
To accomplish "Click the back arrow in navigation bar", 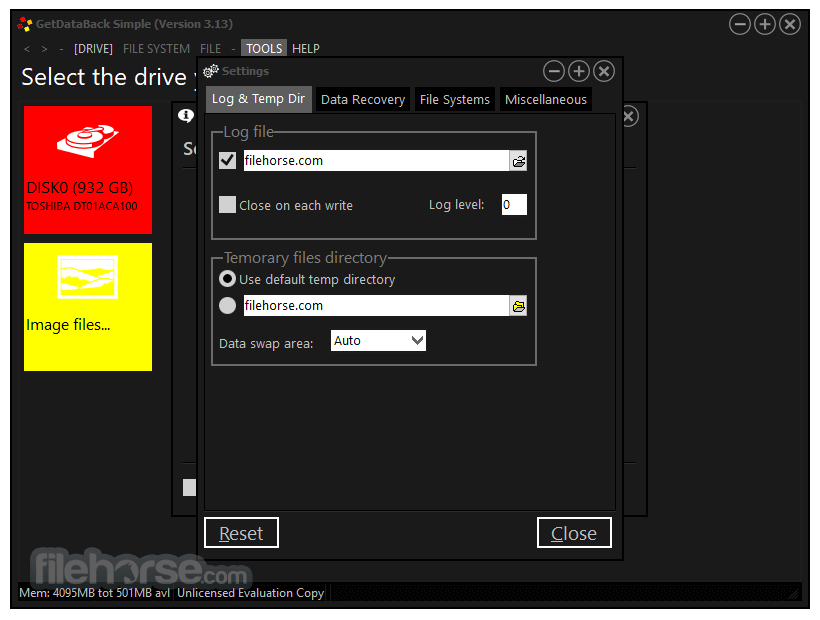I will click(27, 49).
